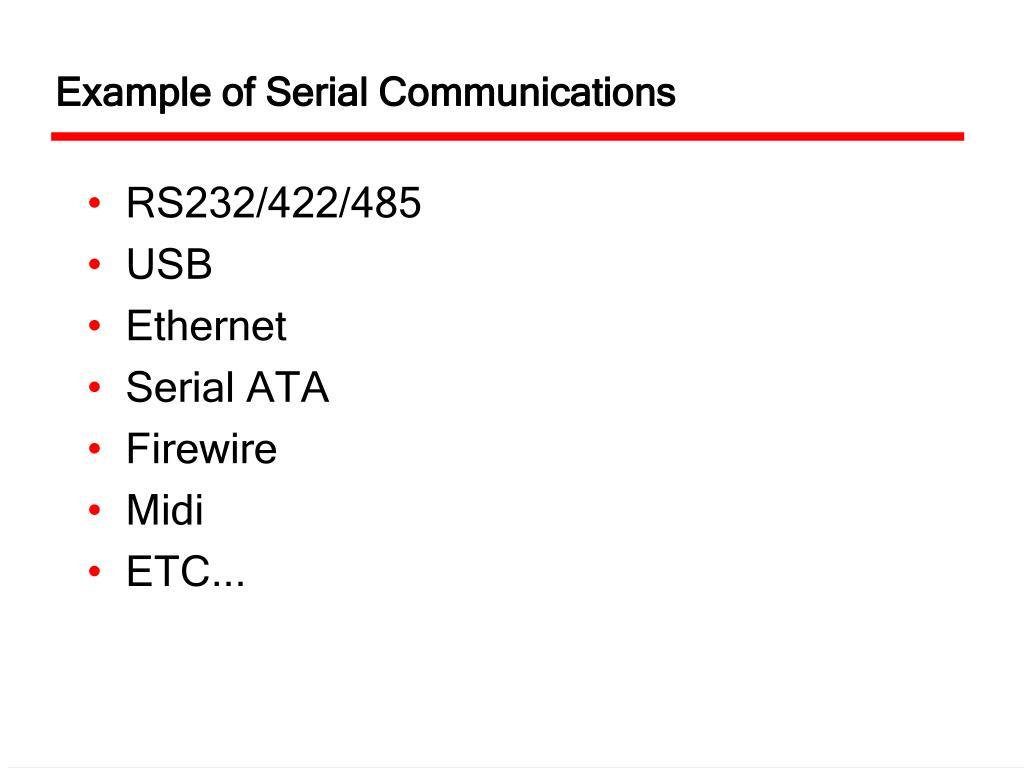The height and width of the screenshot is (768, 1024).
Task: Select the USB bullet item
Action: click(169, 264)
